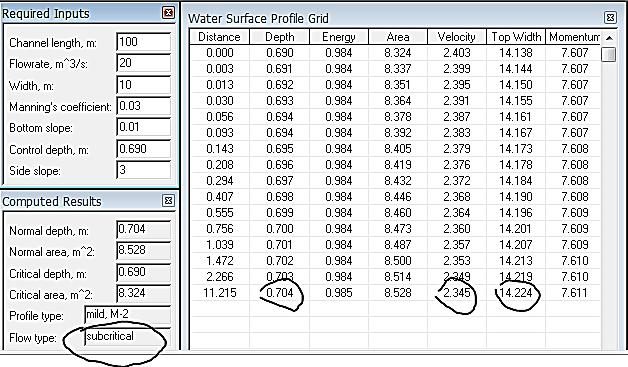This screenshot has width=628, height=367.
Task: Edit the Control depth field
Action: pos(144,149)
